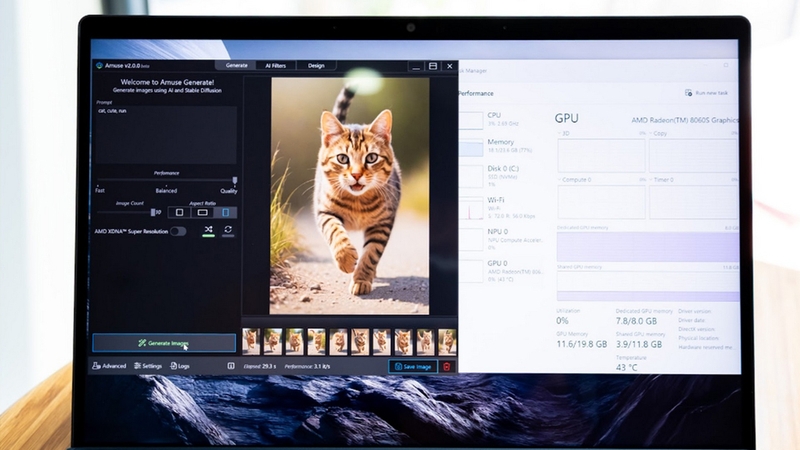Click the Generate Images button
This screenshot has height=450, width=800.
pos(164,343)
